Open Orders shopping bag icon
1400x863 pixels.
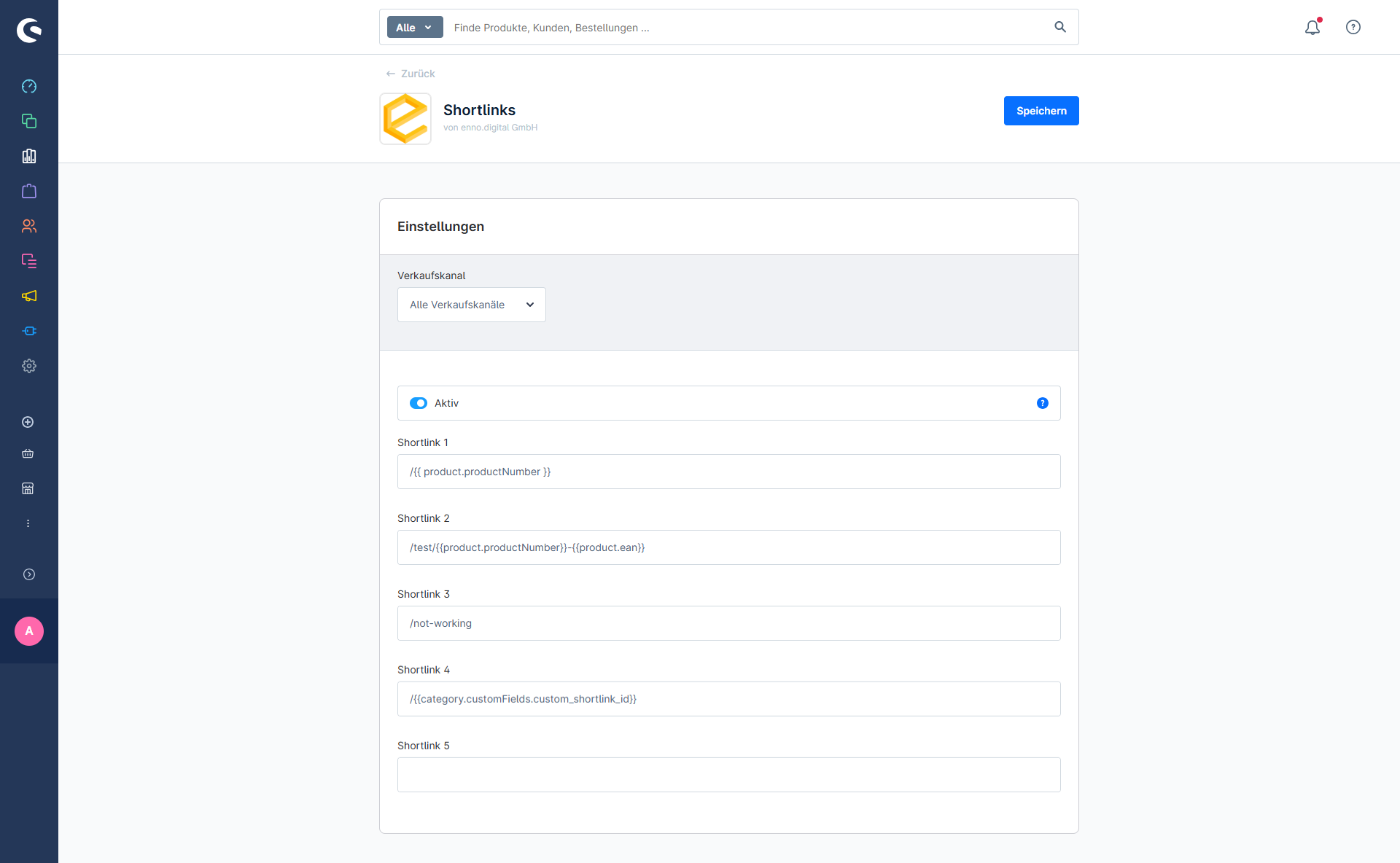(x=29, y=191)
